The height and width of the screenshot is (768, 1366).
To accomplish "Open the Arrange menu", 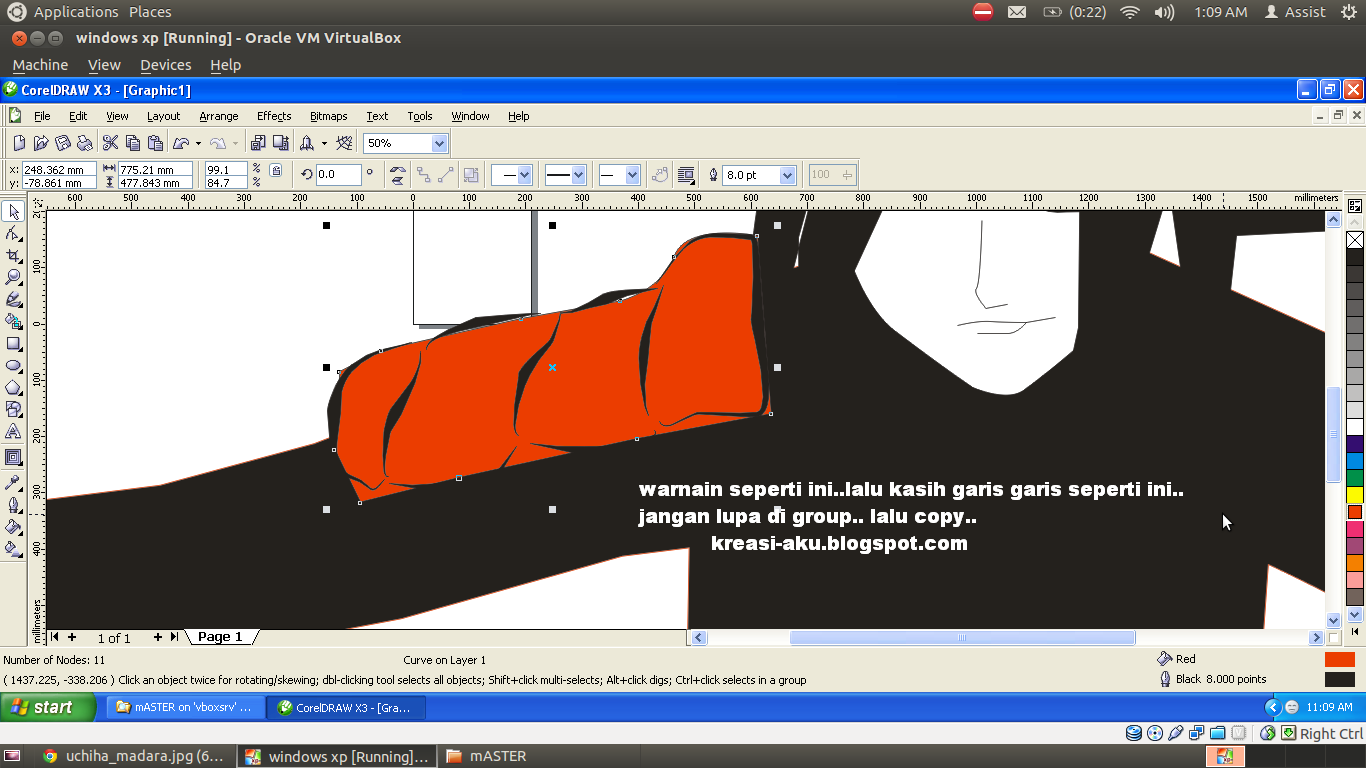I will click(219, 116).
